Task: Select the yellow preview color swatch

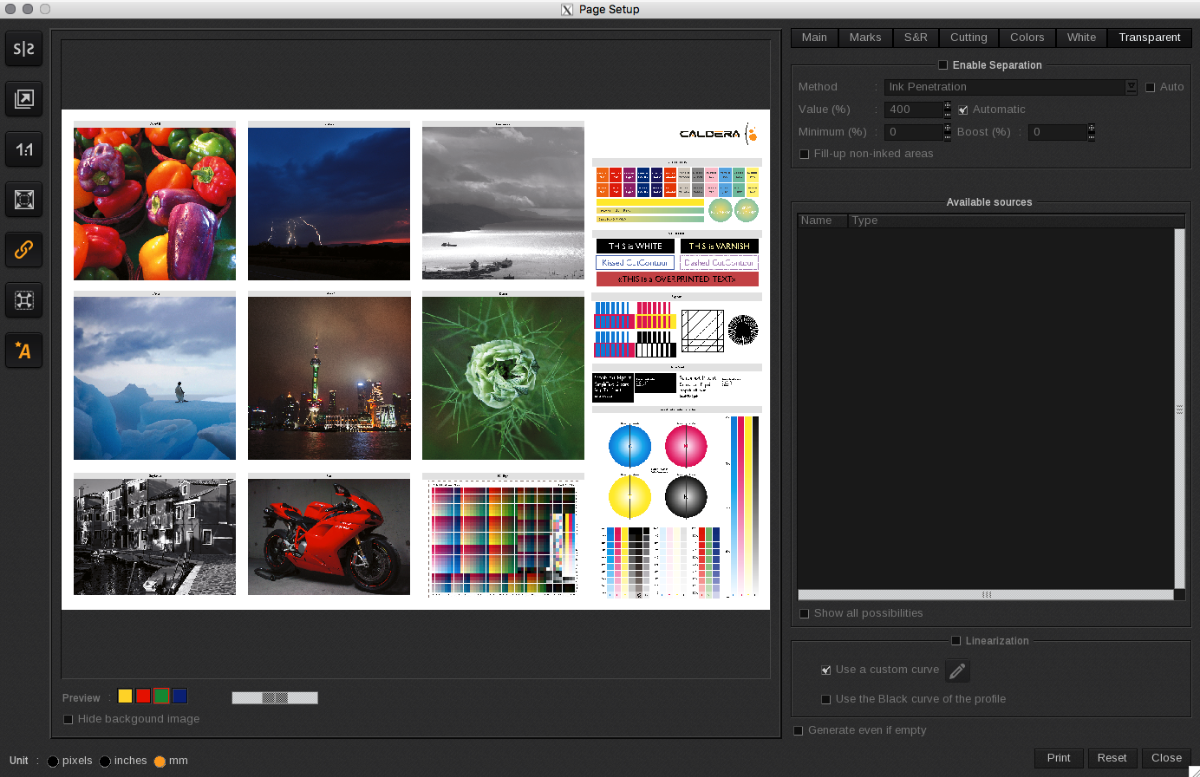Action: point(125,696)
